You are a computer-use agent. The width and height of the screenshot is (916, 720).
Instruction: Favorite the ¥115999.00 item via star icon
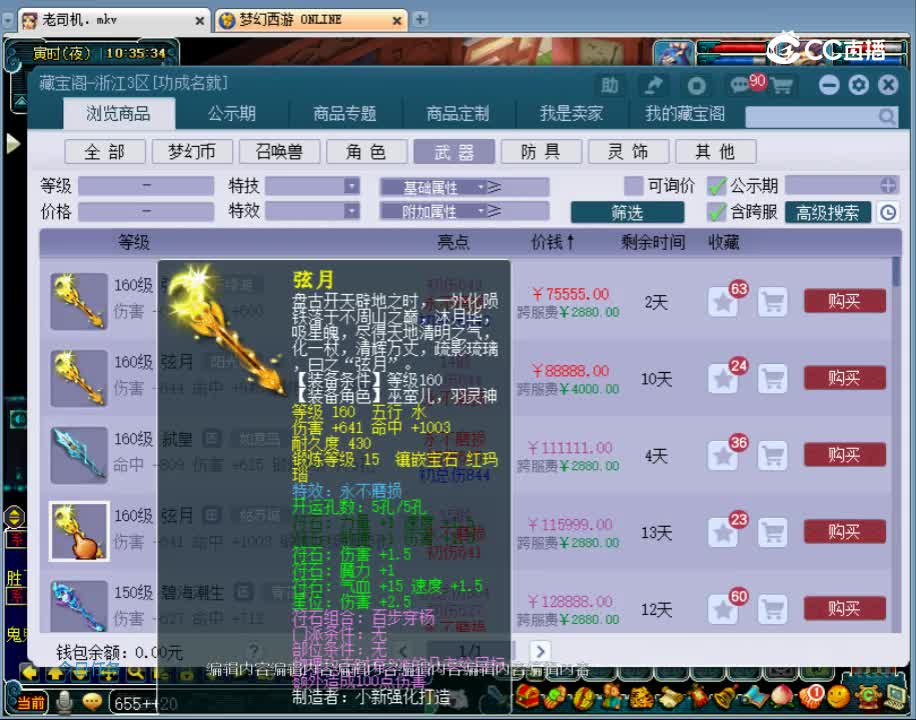click(x=723, y=532)
